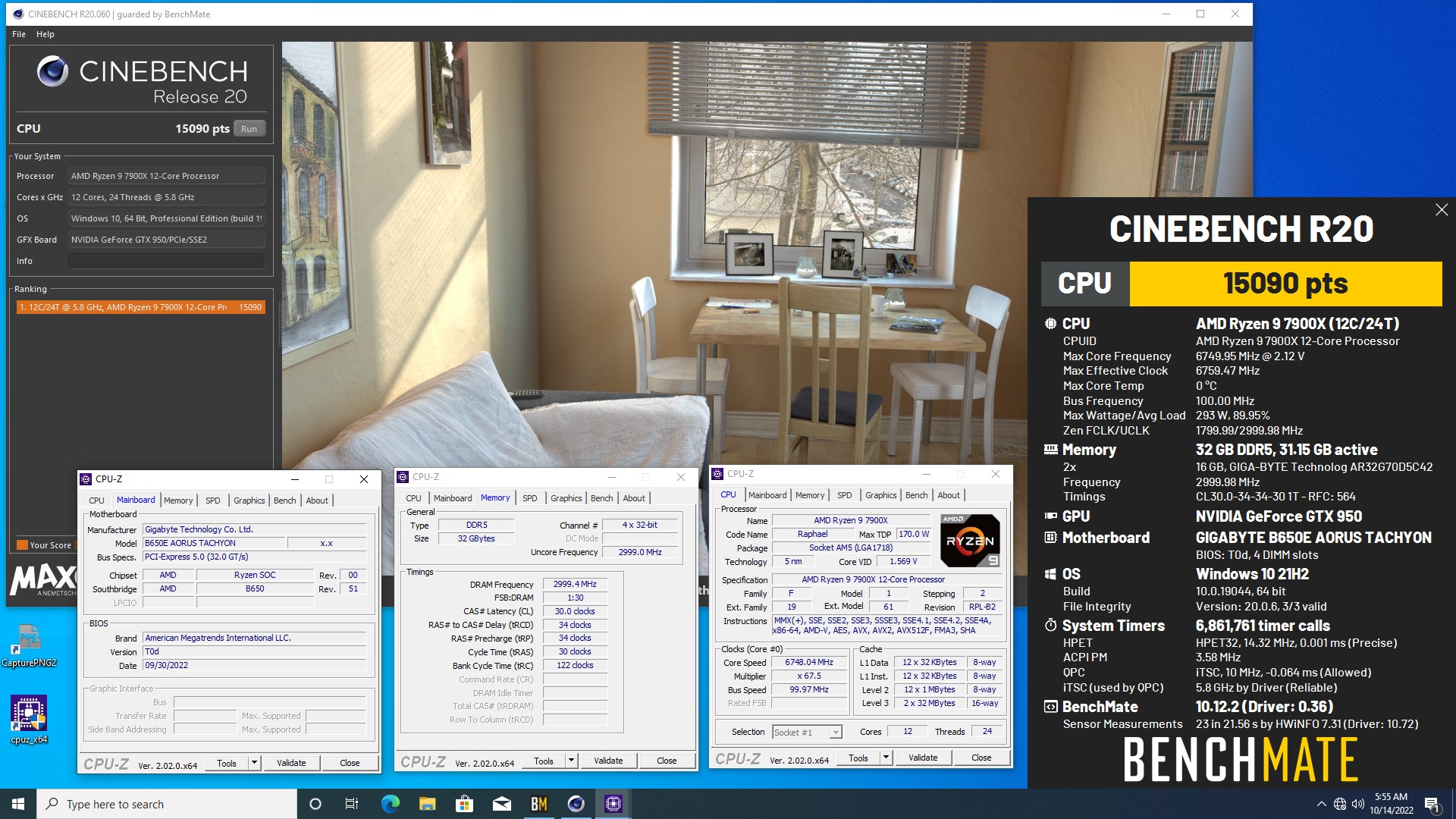This screenshot has width=1456, height=819.
Task: Click the B650E AORUS TACHYON model field
Action: (x=214, y=544)
